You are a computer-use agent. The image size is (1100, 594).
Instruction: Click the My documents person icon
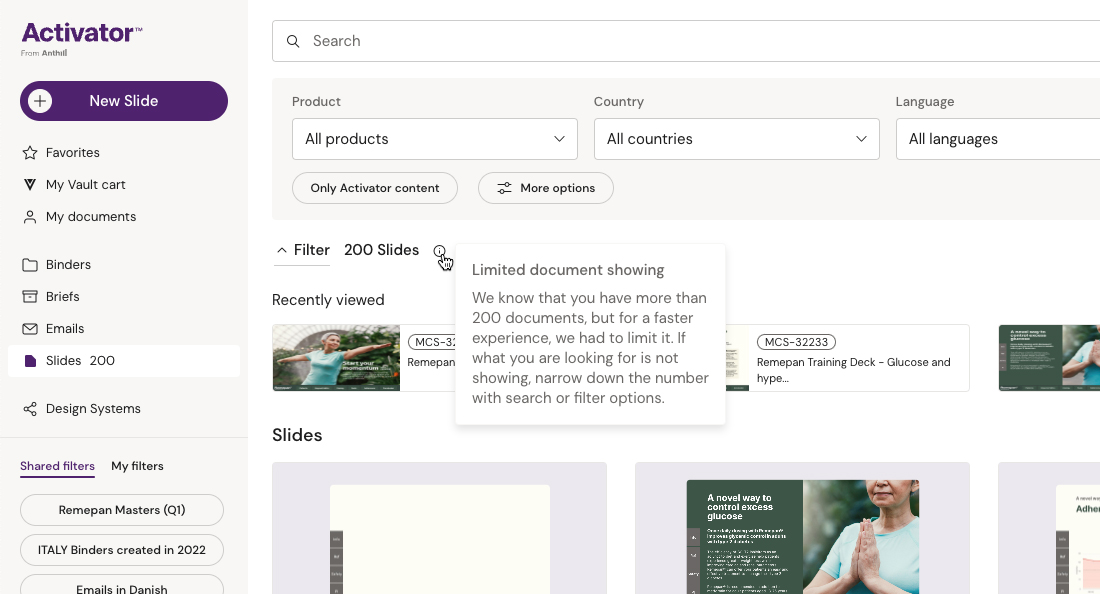click(29, 217)
